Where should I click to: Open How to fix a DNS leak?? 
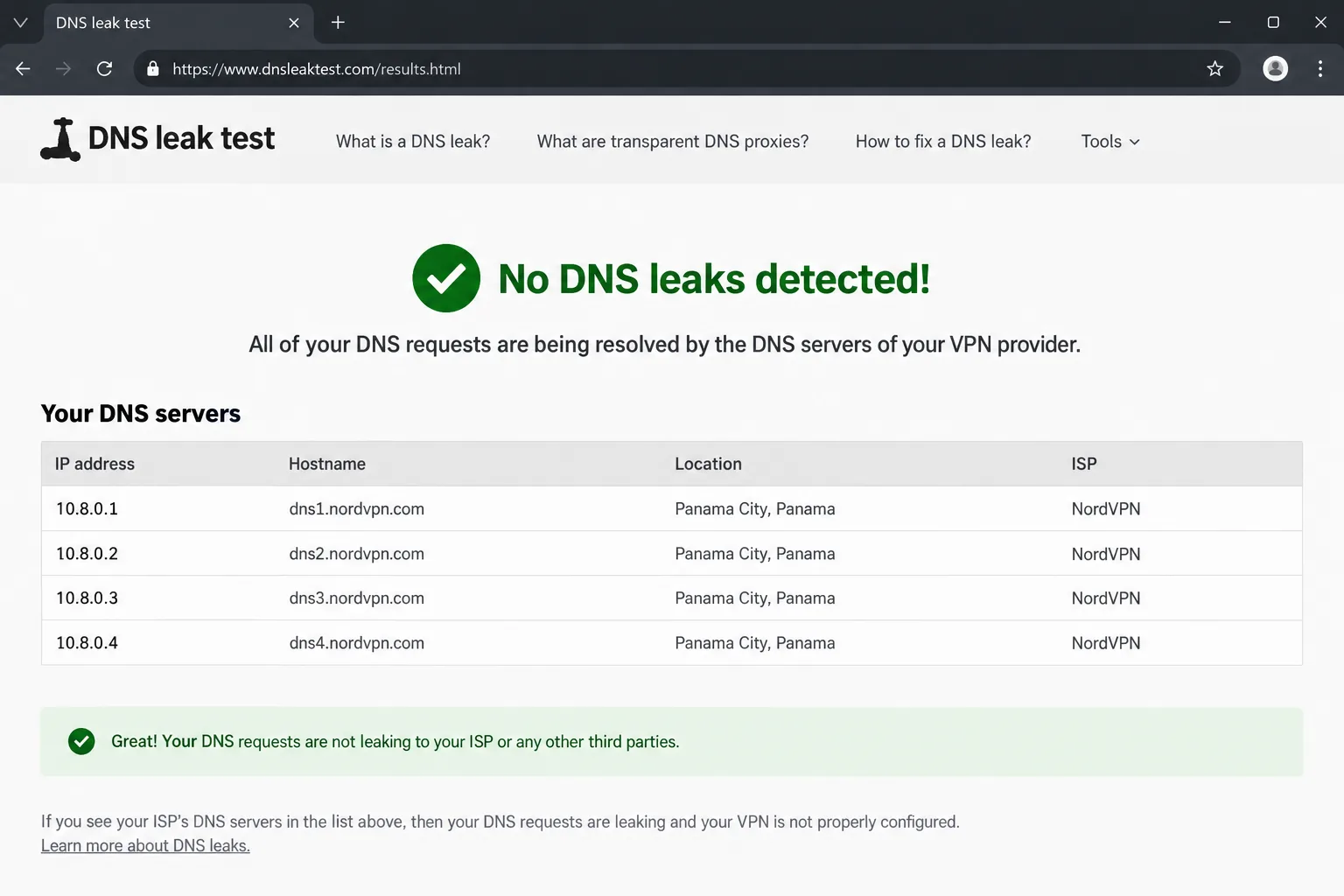[943, 142]
